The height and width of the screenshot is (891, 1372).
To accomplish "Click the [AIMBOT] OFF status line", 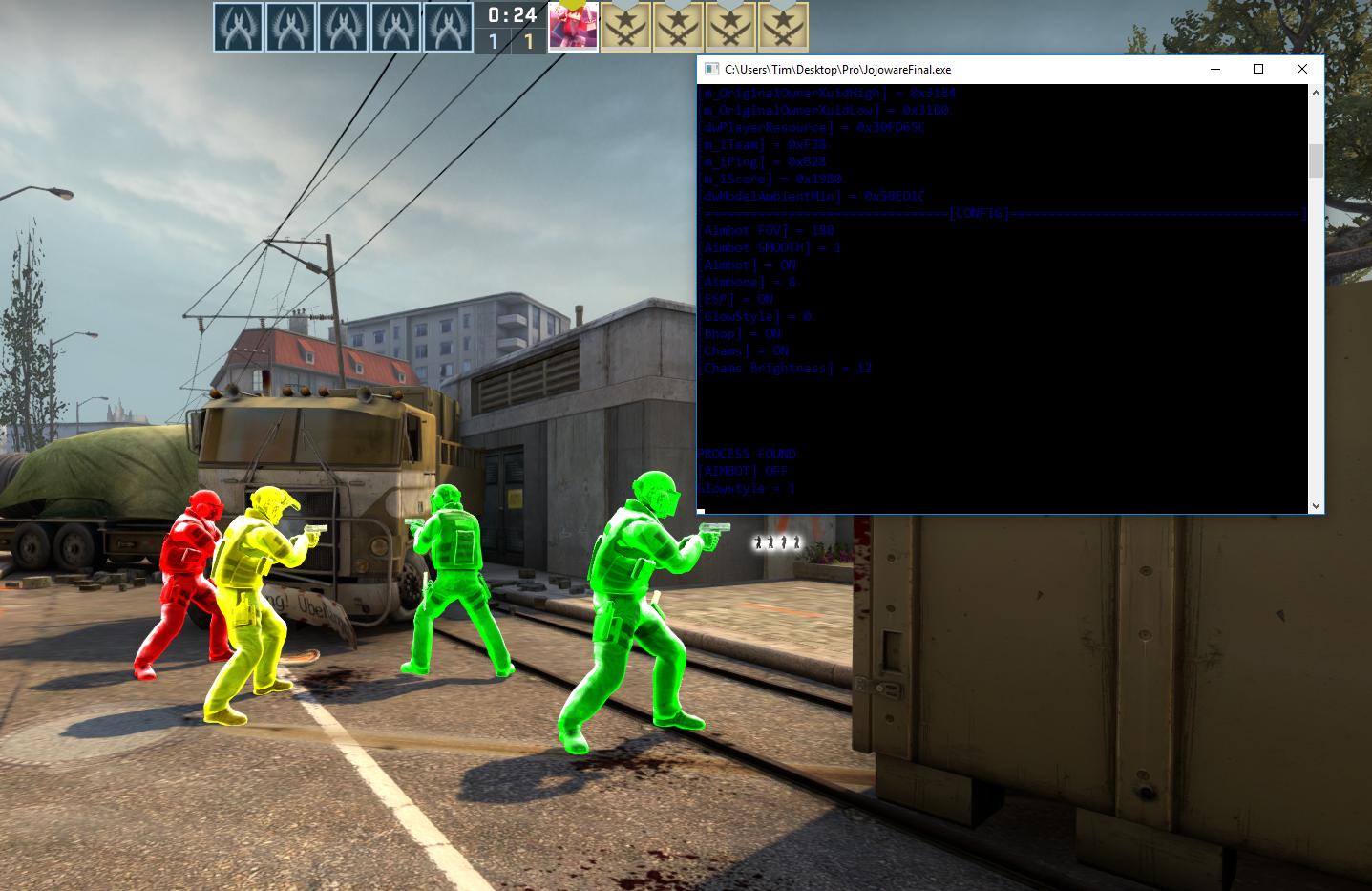I will click(x=743, y=472).
